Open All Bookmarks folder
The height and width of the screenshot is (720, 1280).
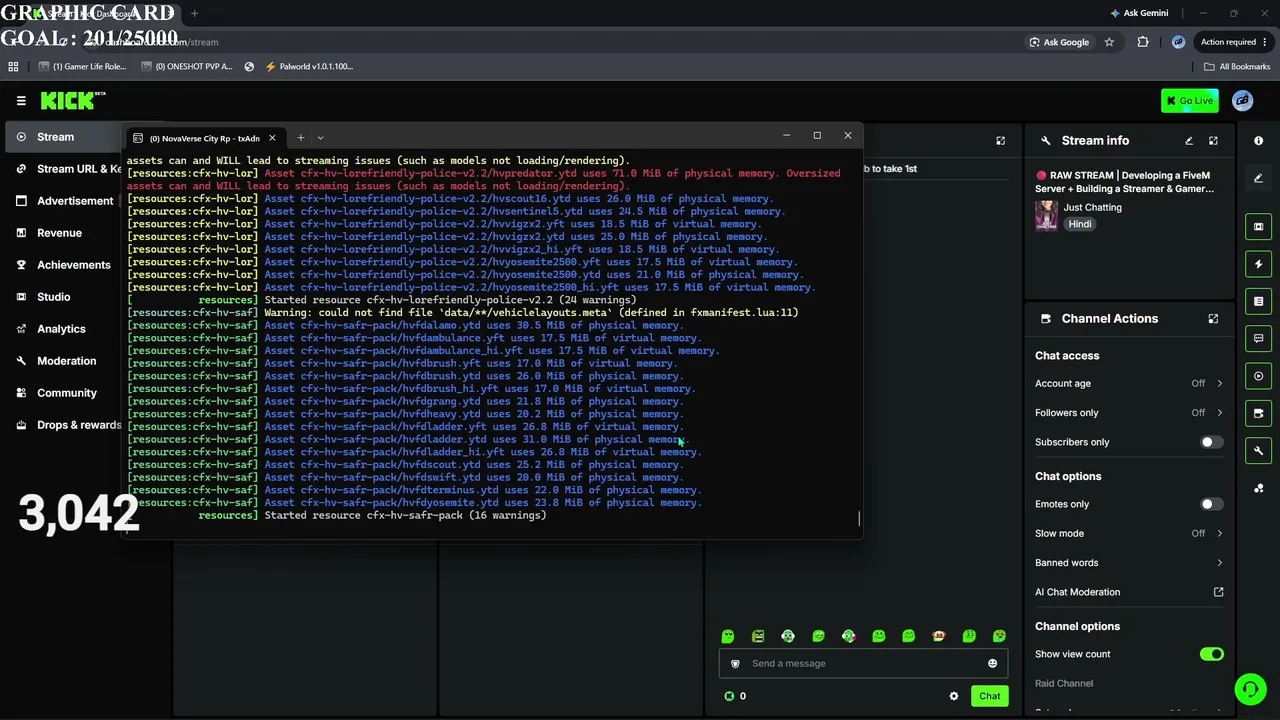coord(1237,67)
